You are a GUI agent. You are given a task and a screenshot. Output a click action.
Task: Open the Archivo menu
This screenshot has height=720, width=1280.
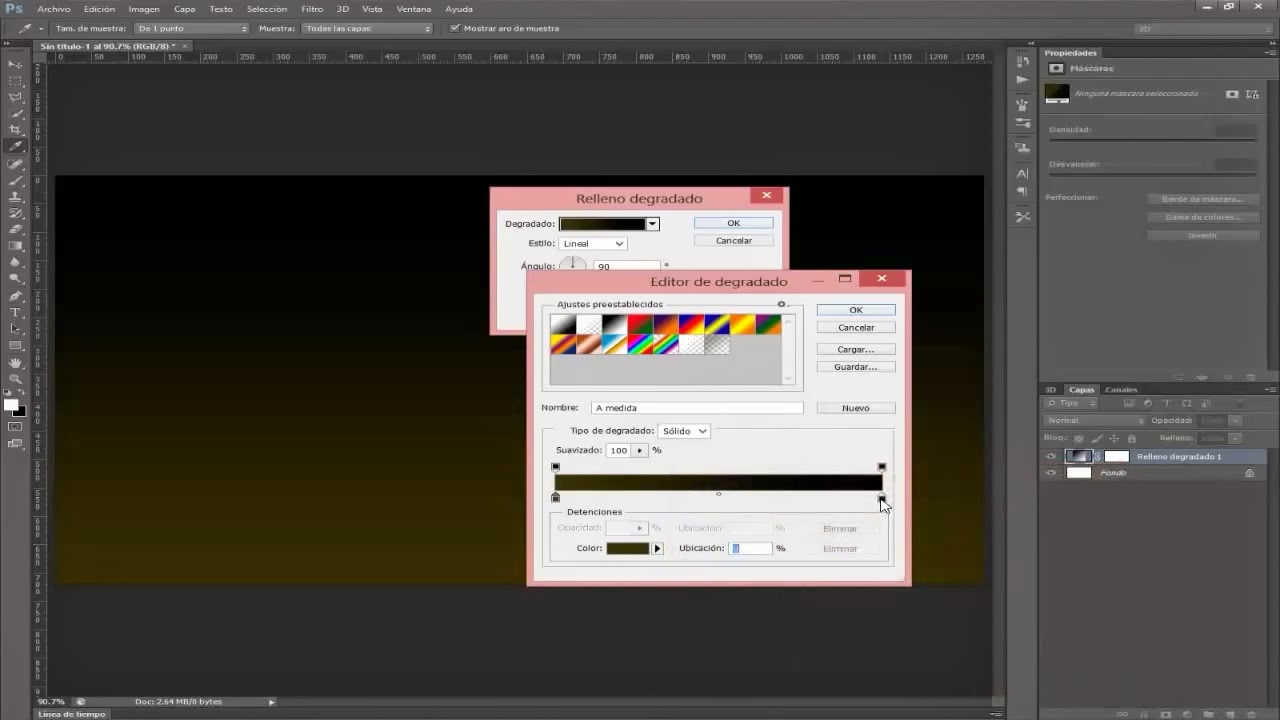click(x=54, y=9)
